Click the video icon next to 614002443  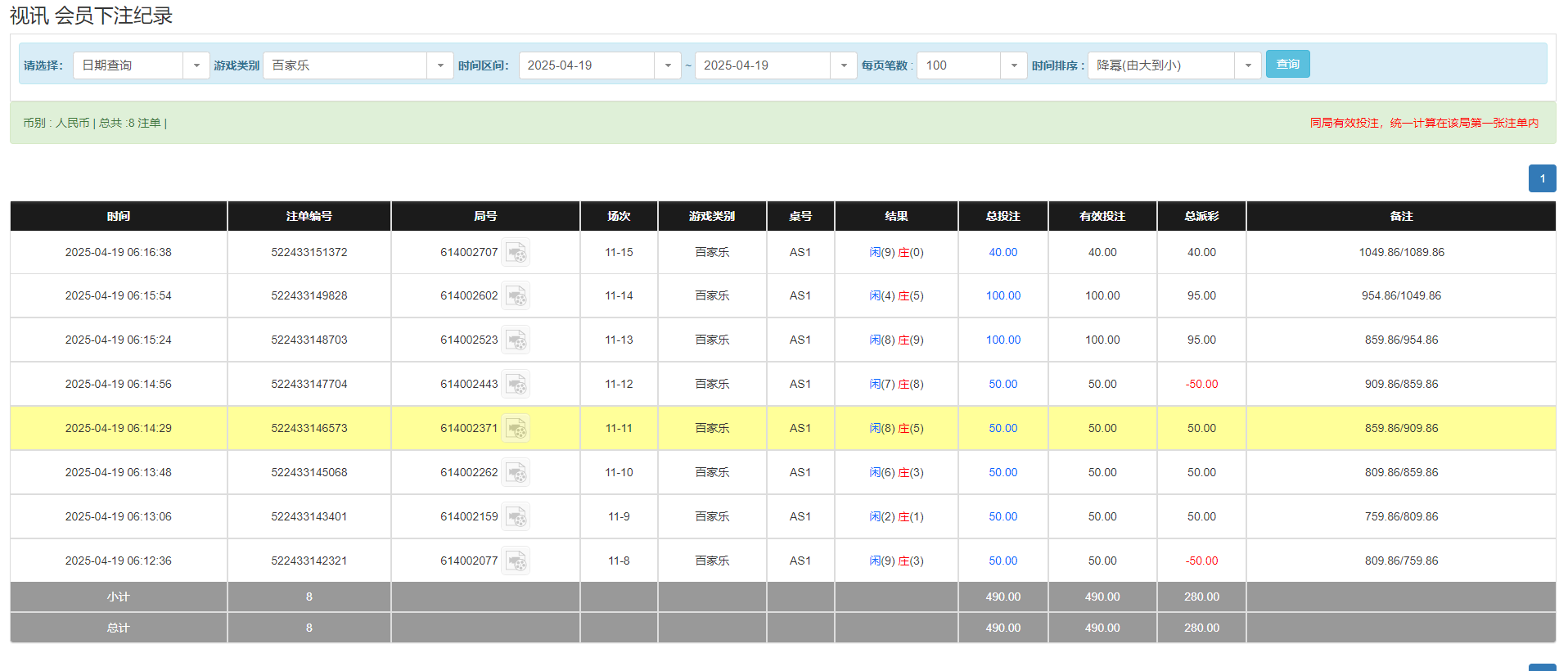[x=516, y=385]
